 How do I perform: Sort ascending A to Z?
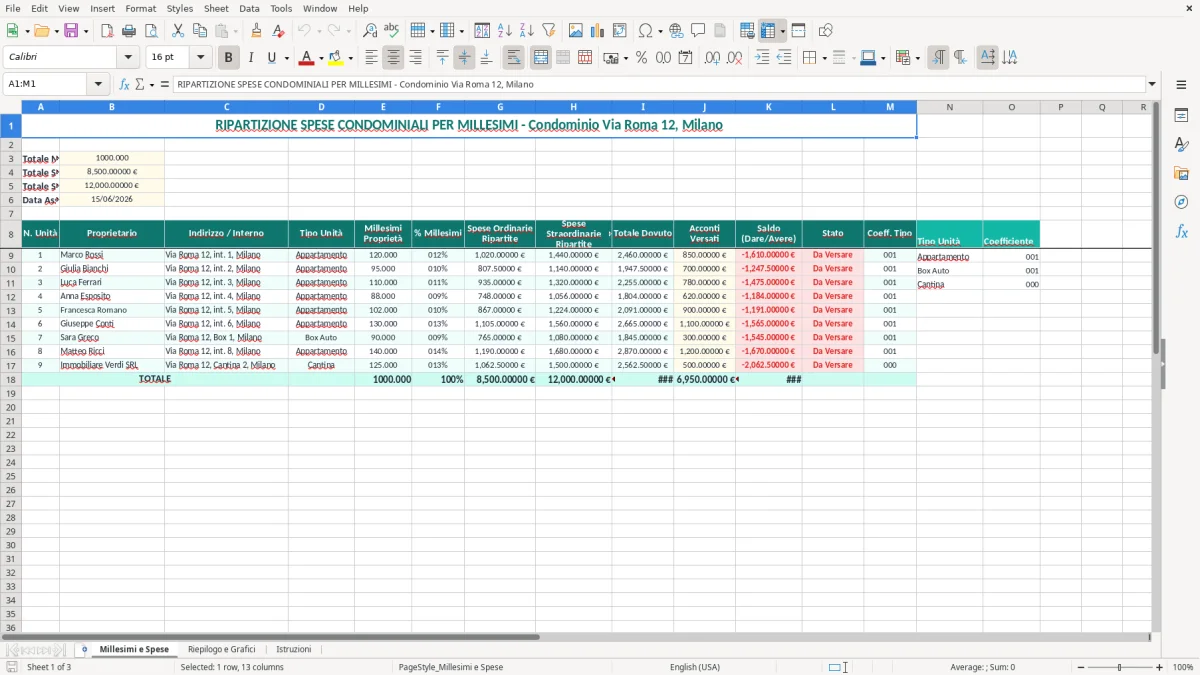click(x=505, y=31)
